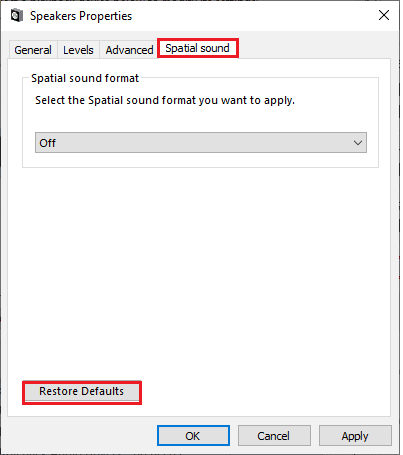Image resolution: width=403 pixels, height=455 pixels.
Task: Confirm with the OK button
Action: coord(193,436)
